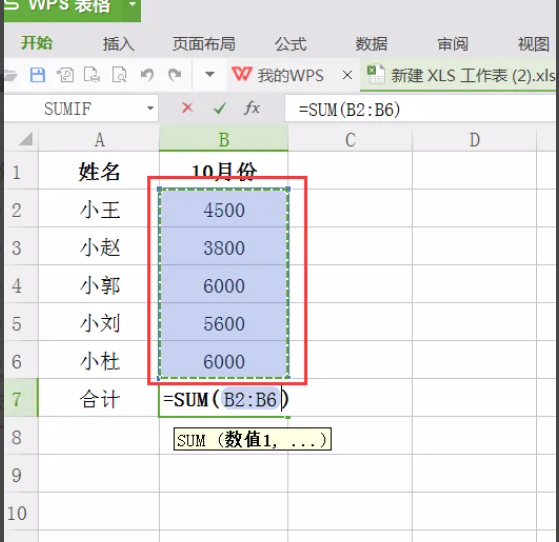The height and width of the screenshot is (542, 559).
Task: Open the 页面布局 ribbon tab
Action: (x=204, y=44)
